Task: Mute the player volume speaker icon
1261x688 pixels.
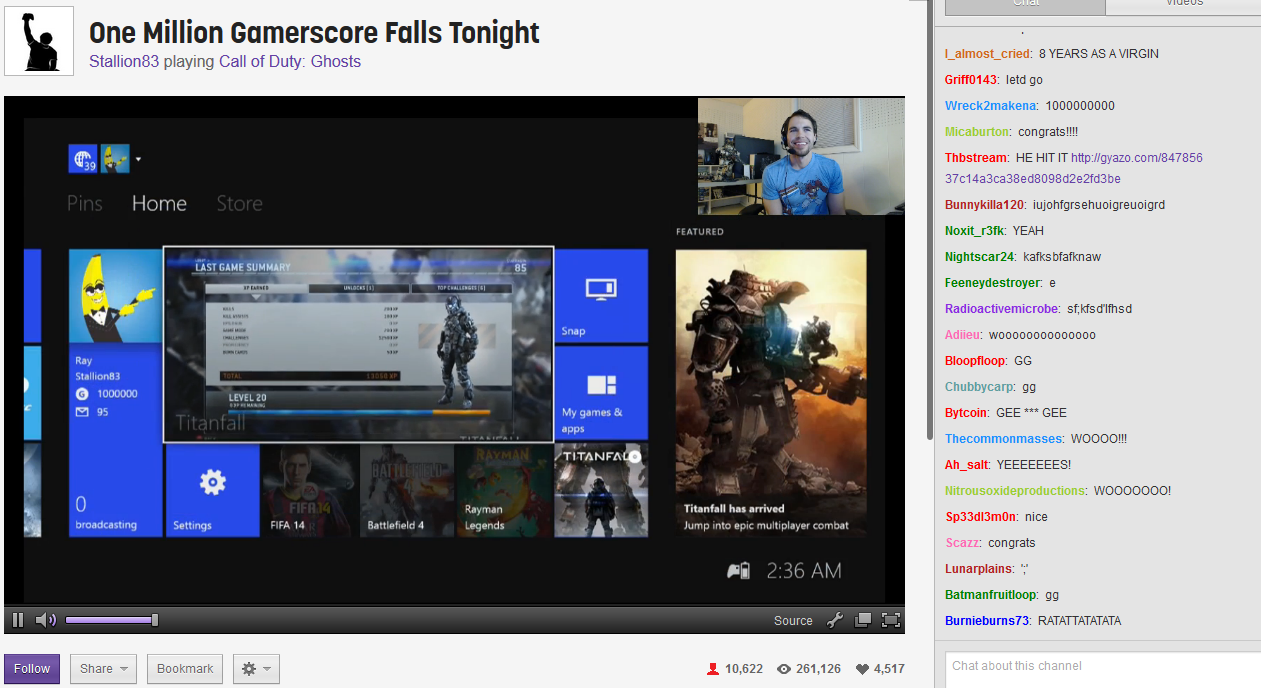Action: [46, 620]
